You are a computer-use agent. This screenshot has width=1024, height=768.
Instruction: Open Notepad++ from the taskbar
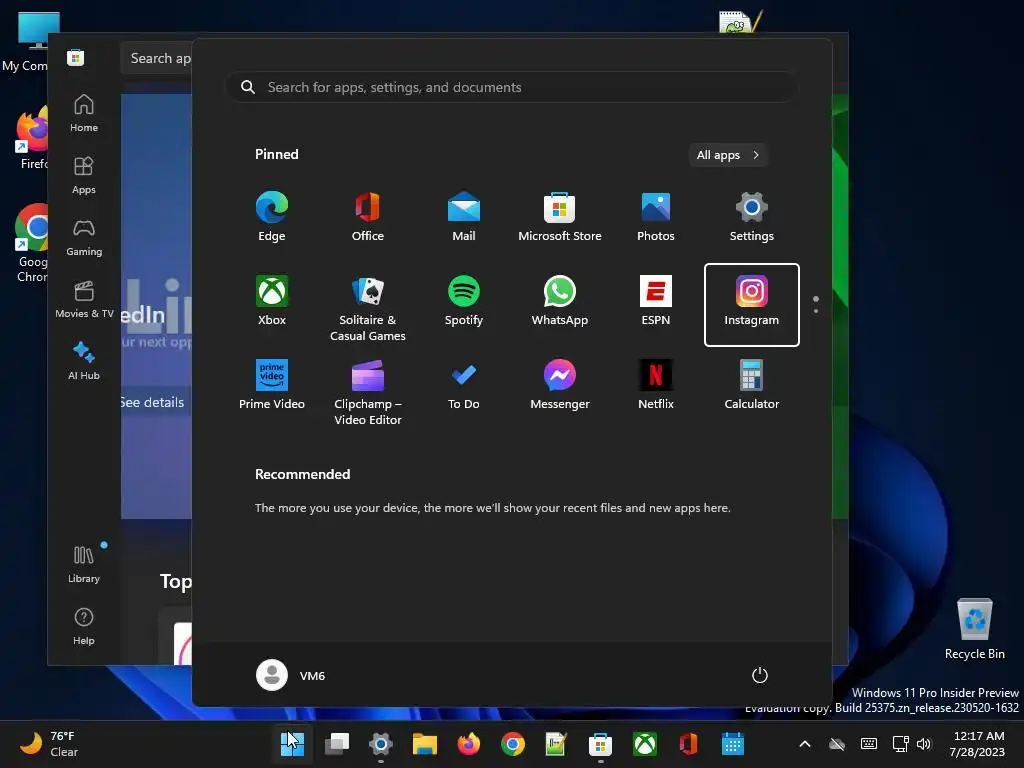click(556, 744)
